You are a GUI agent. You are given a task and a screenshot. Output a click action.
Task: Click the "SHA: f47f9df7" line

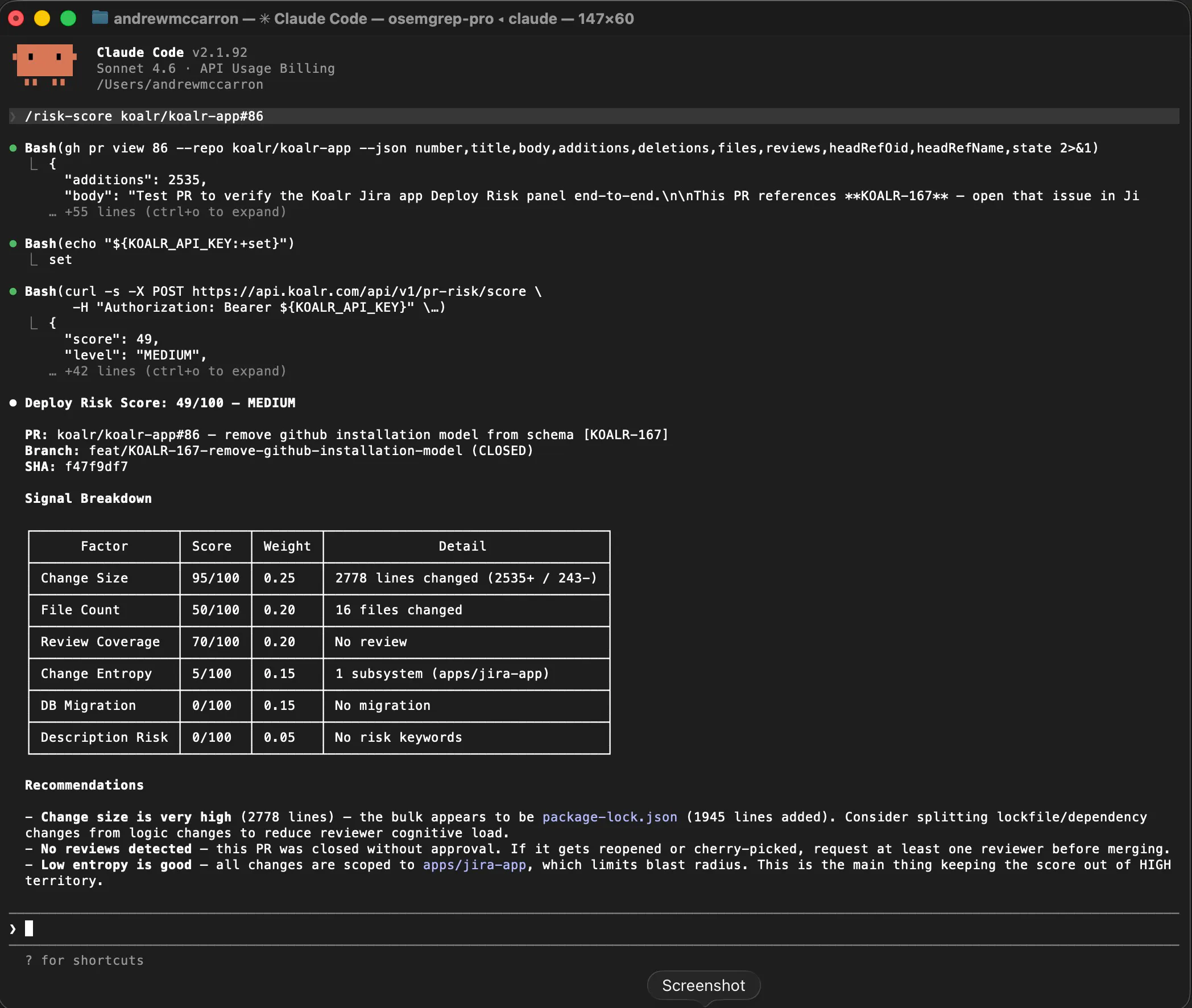pos(77,467)
